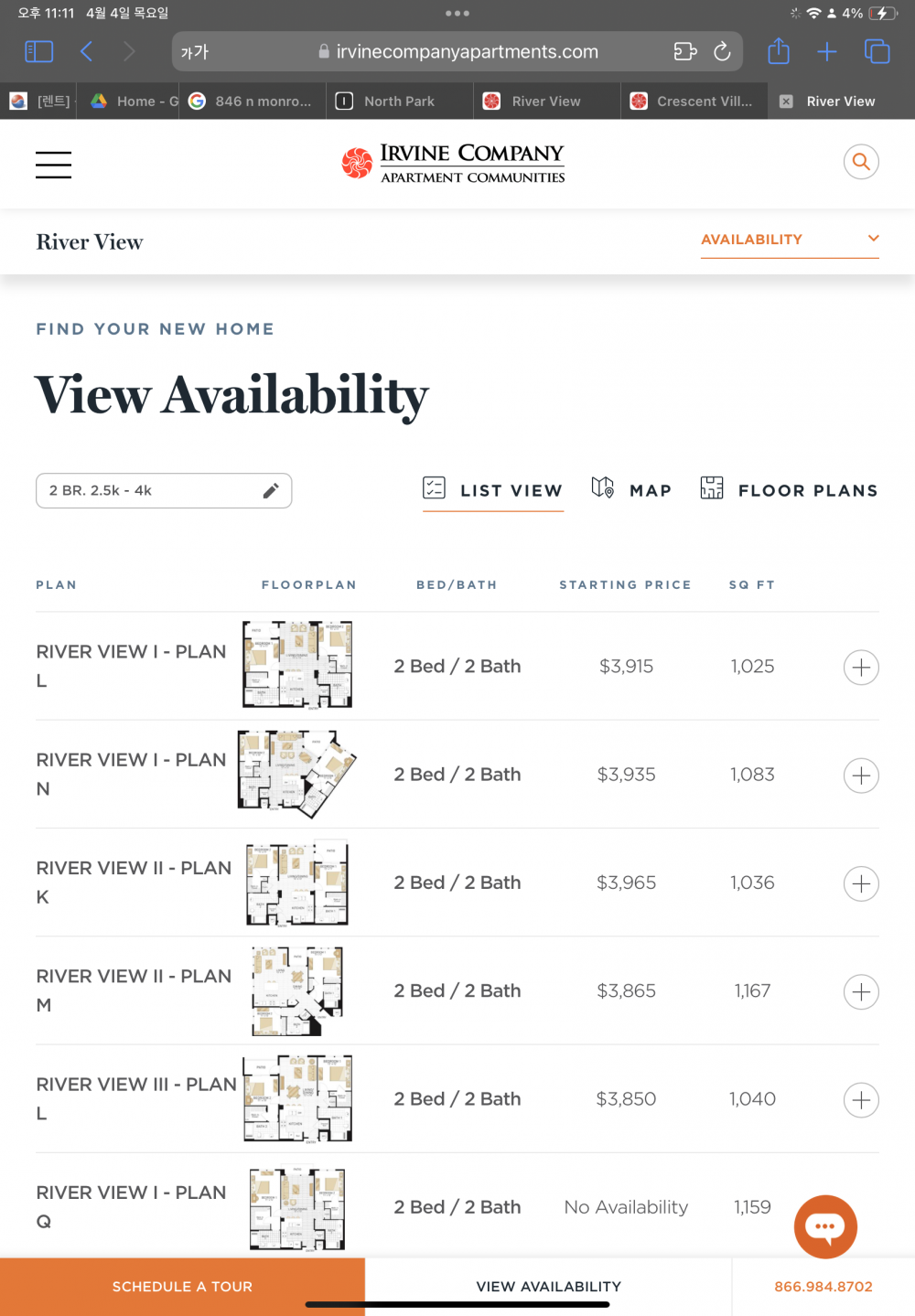The image size is (915, 1316).
Task: Open River View I Plan N floorplan thumbnail
Action: point(296,774)
